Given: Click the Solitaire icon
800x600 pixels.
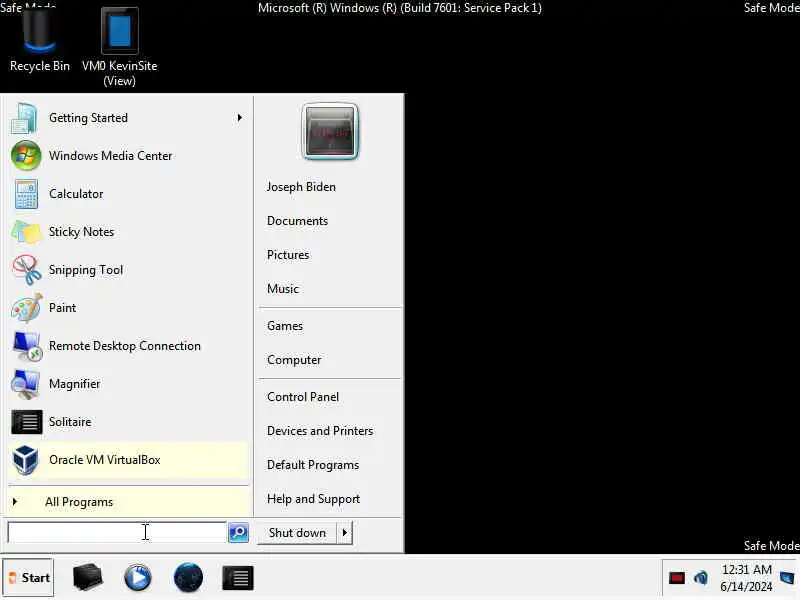Looking at the screenshot, I should click(x=27, y=422).
